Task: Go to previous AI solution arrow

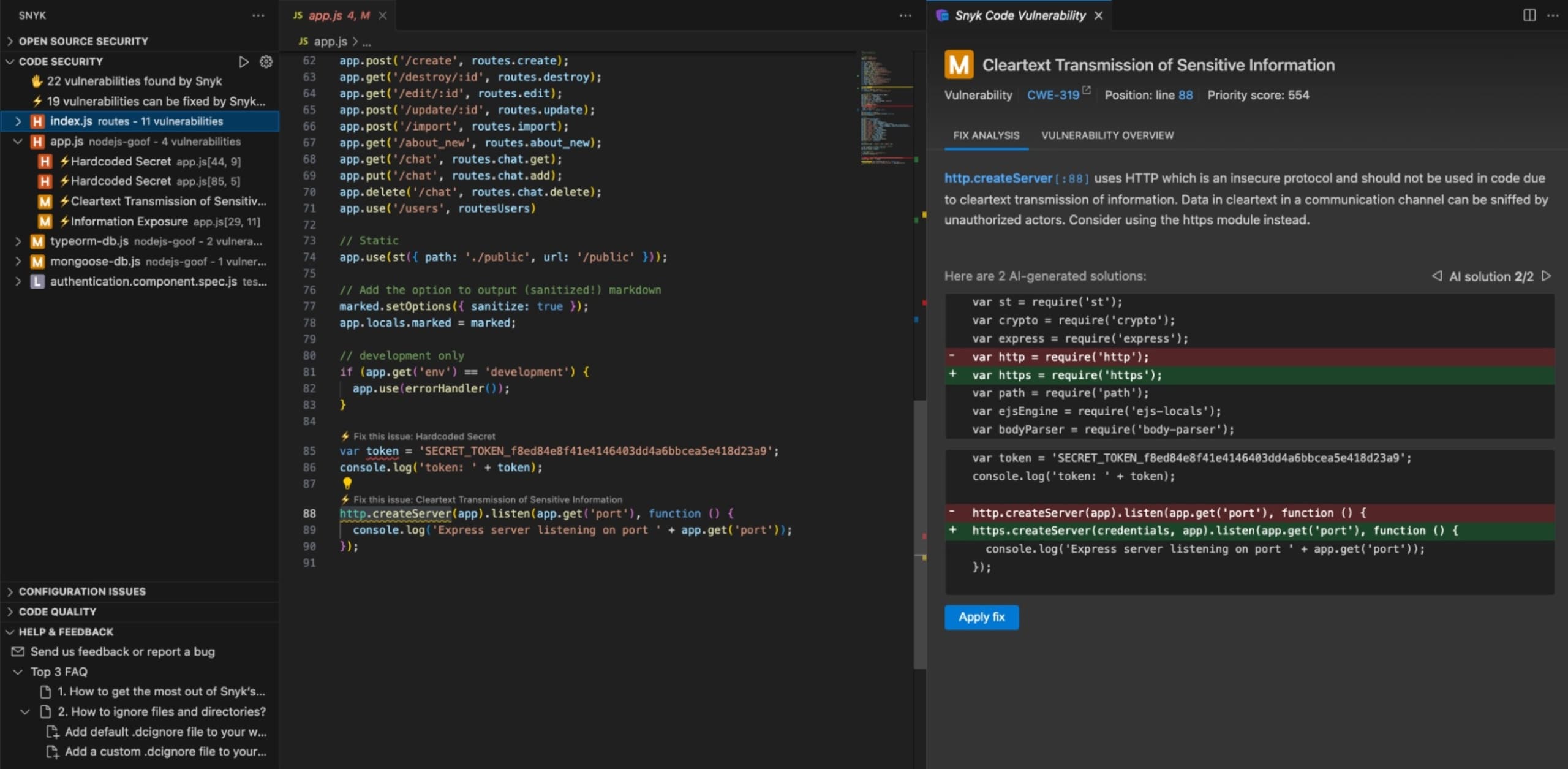Action: (x=1438, y=276)
